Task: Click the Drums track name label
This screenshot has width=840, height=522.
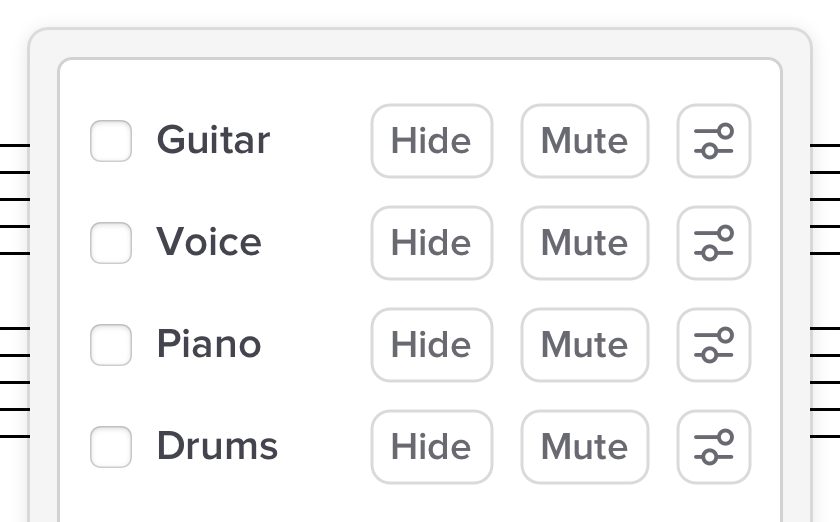Action: coord(217,446)
